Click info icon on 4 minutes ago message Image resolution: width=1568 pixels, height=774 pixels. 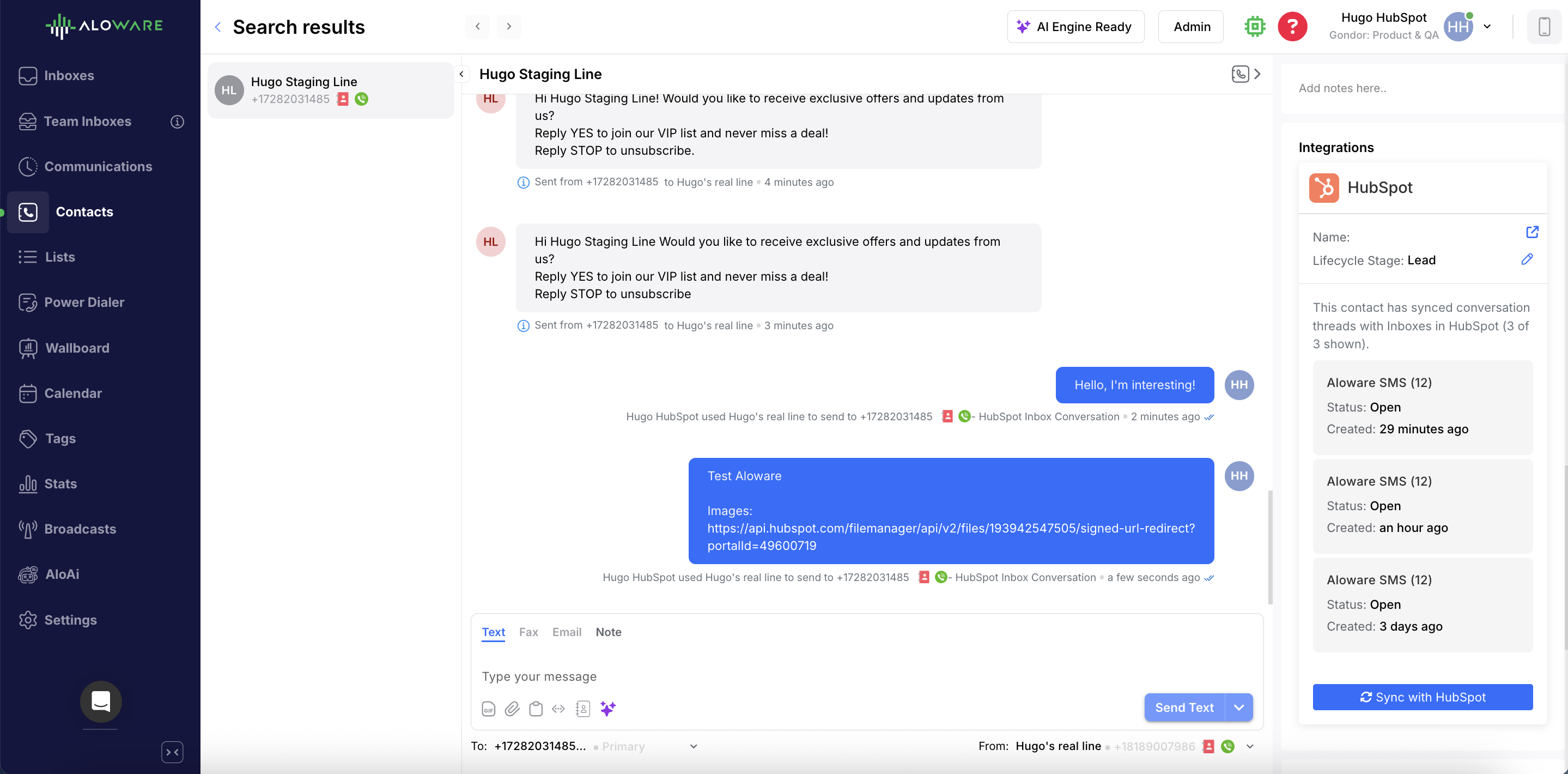tap(523, 183)
